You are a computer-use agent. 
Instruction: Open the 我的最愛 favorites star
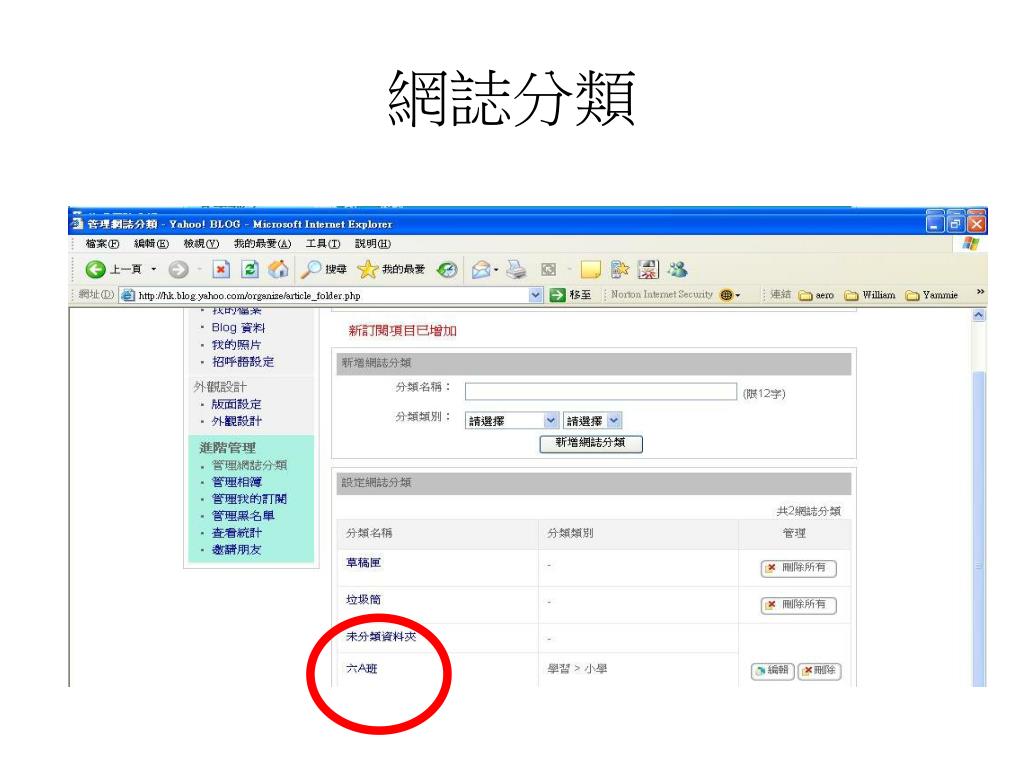coord(391,269)
